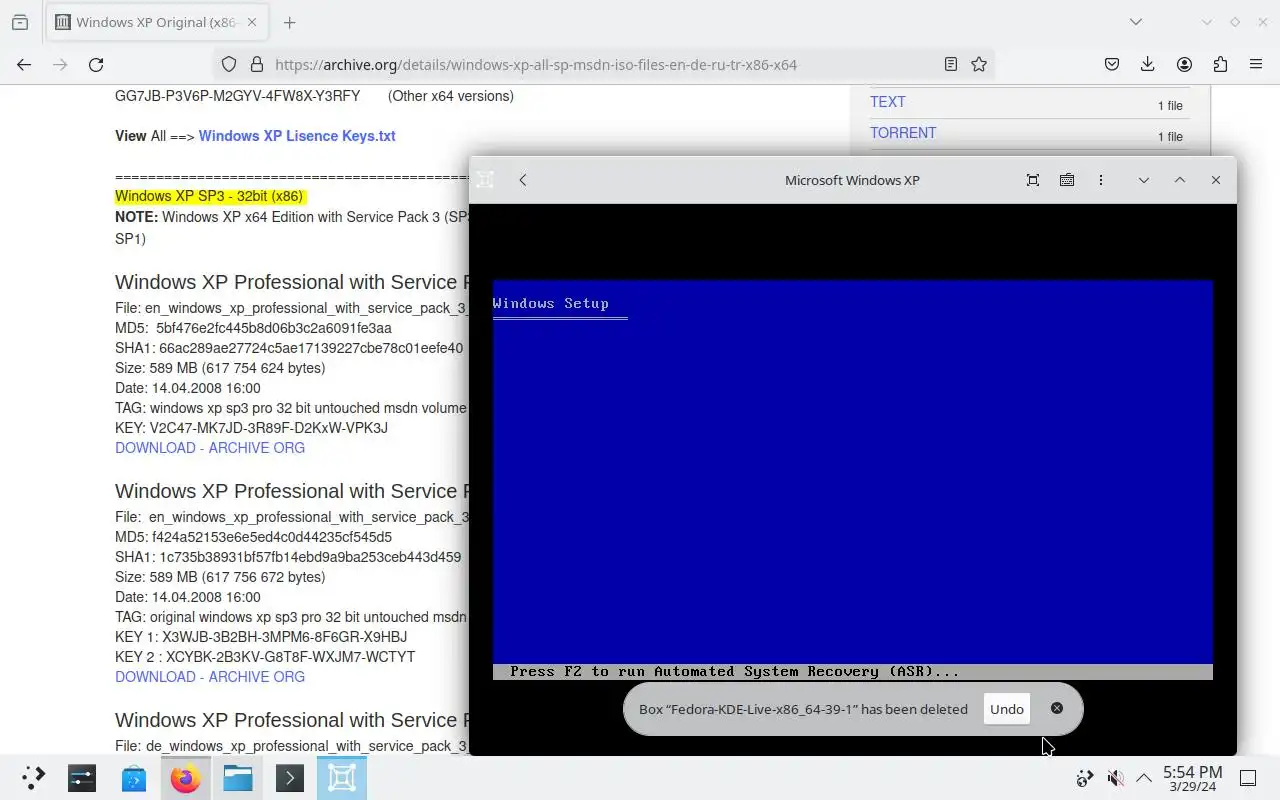Toggle fullscreen for the Windows XP box
This screenshot has width=1280, height=800.
1033,180
